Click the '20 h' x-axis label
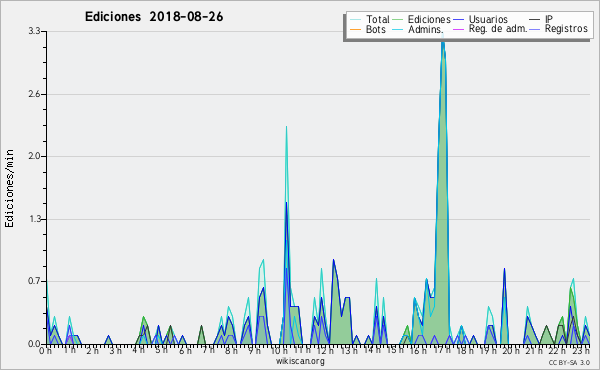Image resolution: width=600 pixels, height=370 pixels. [511, 350]
